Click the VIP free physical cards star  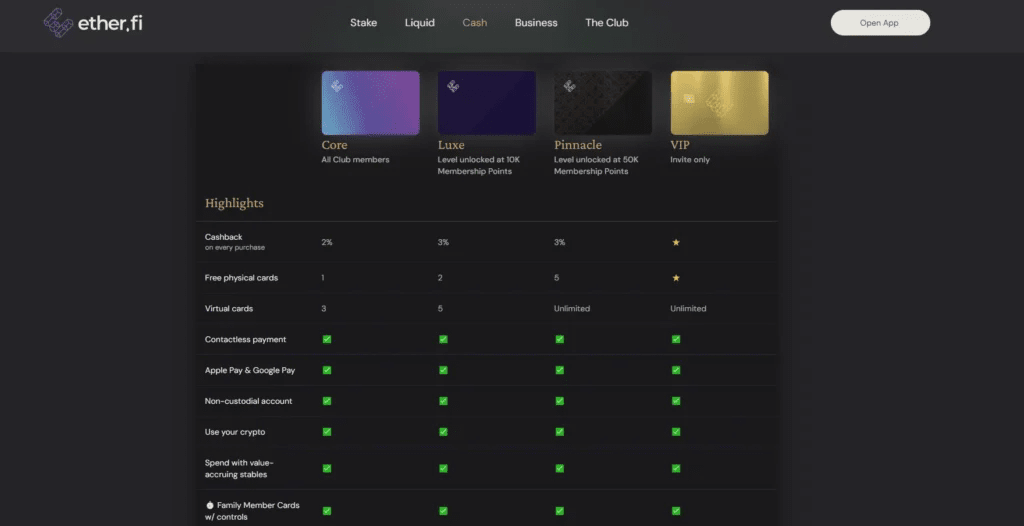676,278
